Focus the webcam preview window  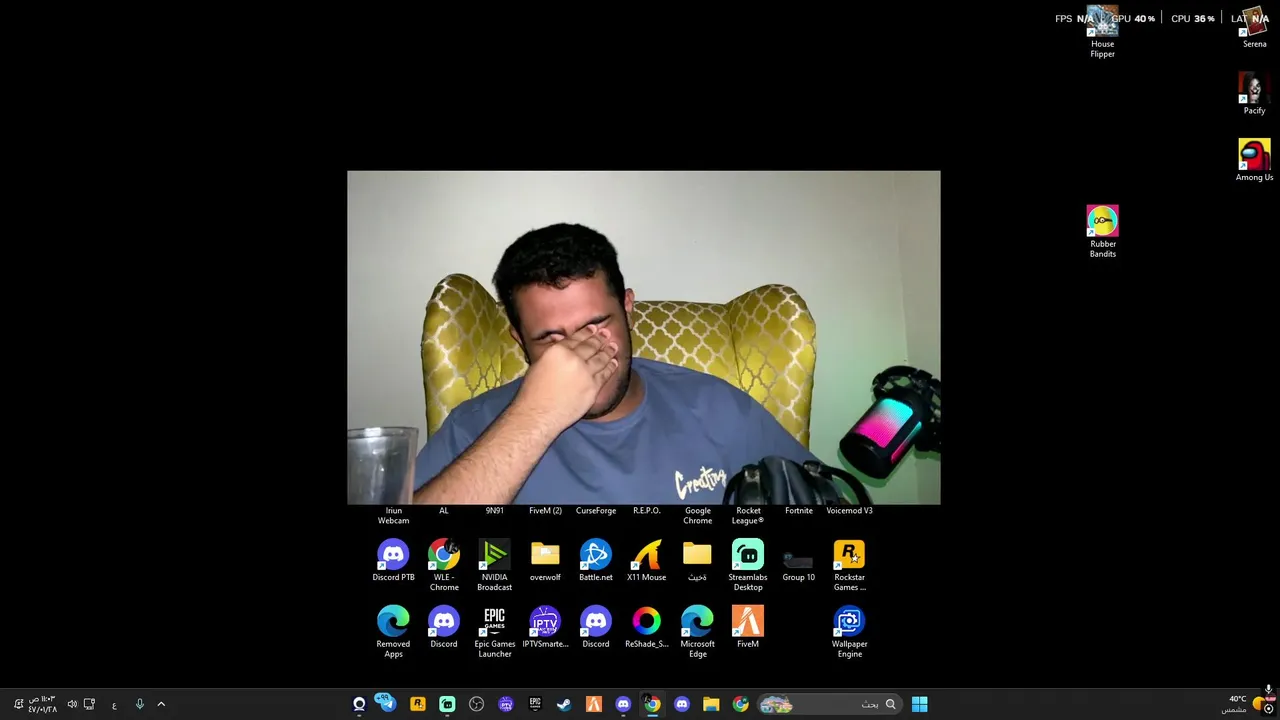pyautogui.click(x=644, y=337)
